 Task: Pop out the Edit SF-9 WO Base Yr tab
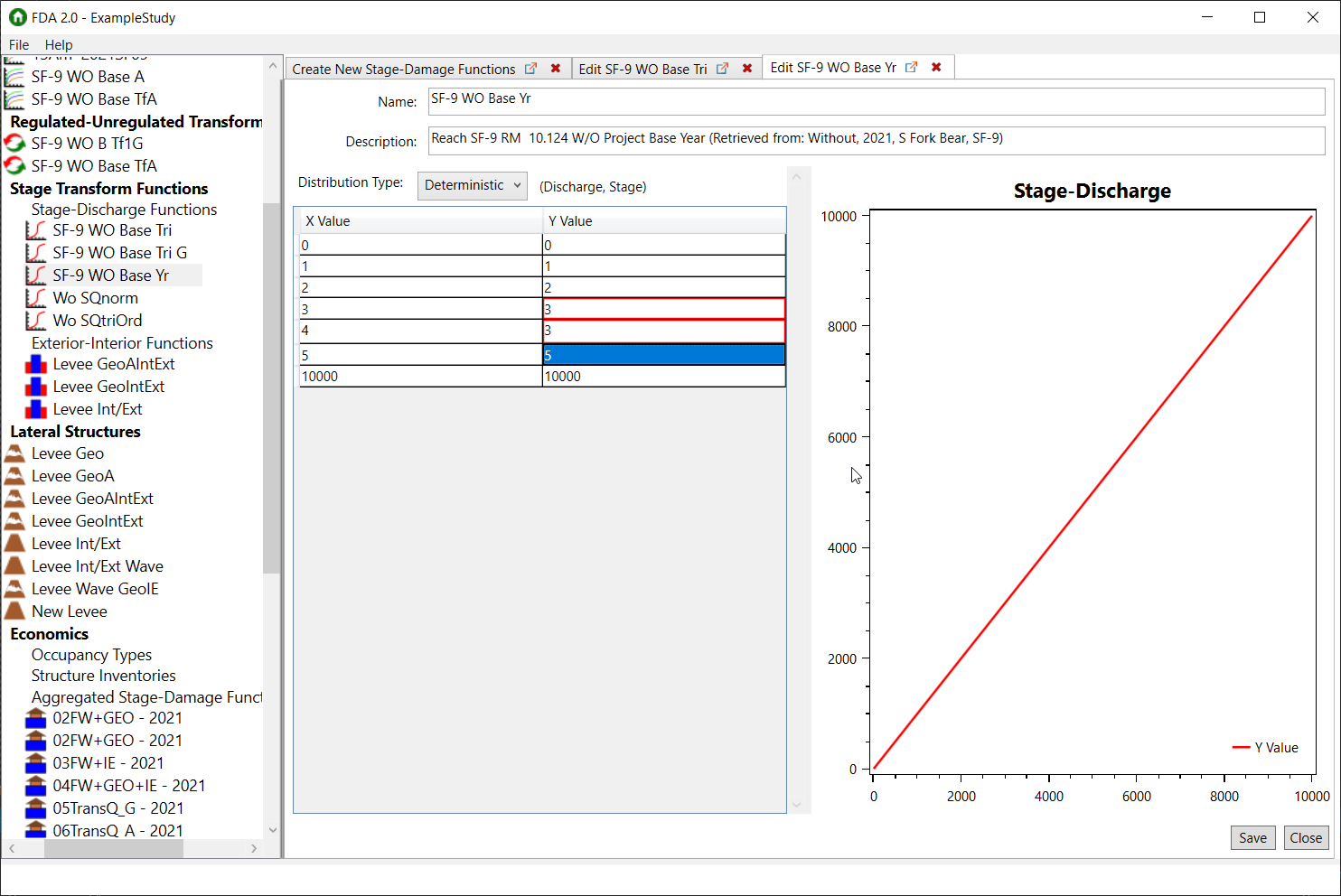[910, 66]
